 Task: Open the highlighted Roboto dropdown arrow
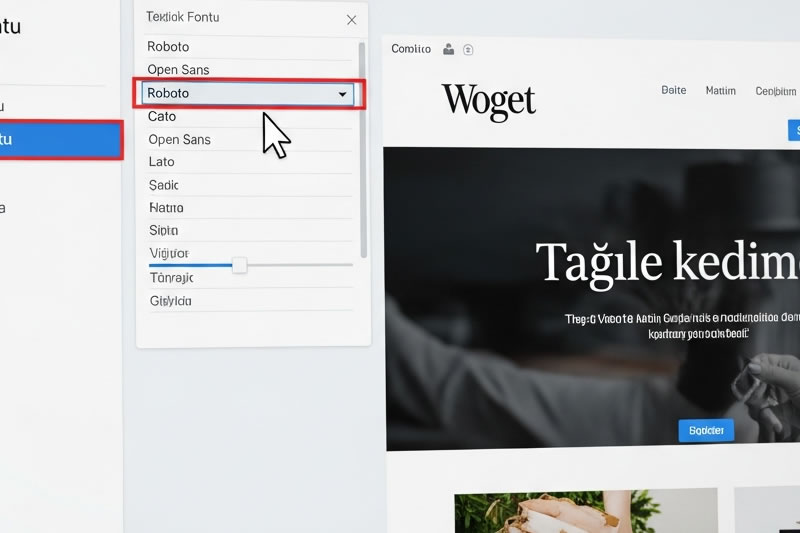click(342, 94)
